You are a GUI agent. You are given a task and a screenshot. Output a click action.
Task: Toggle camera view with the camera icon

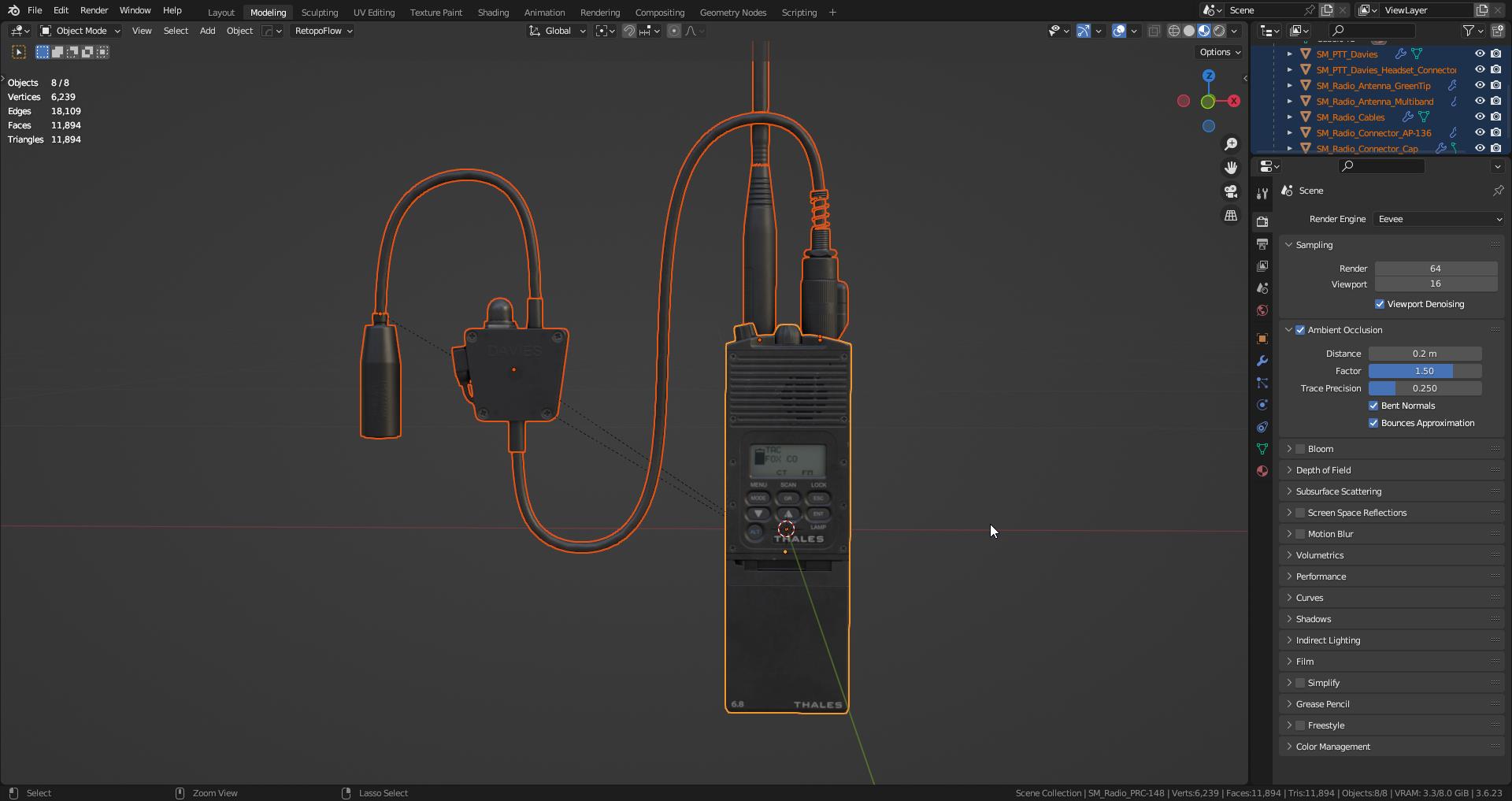(x=1231, y=191)
